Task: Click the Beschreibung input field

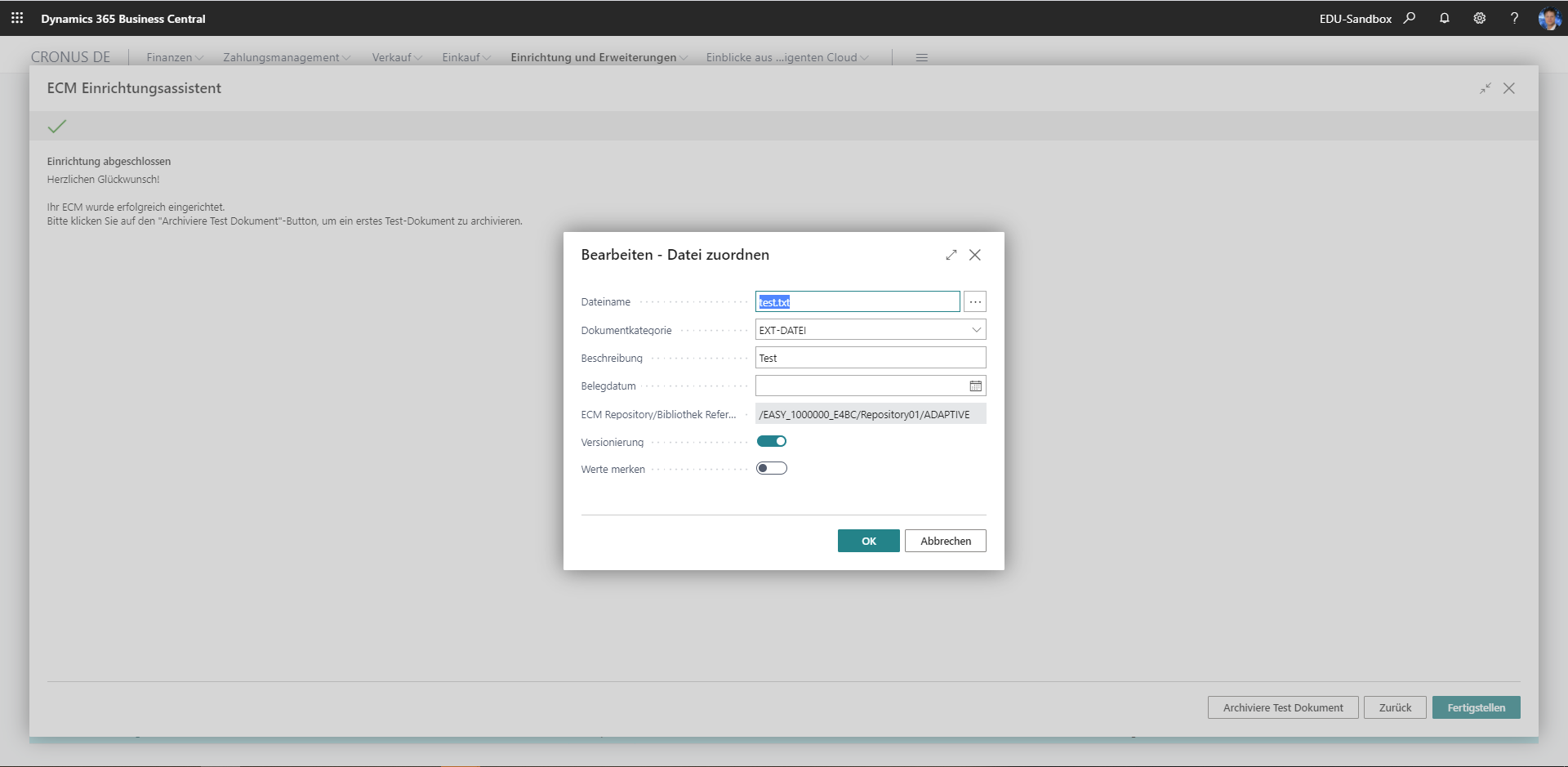Action: (871, 358)
